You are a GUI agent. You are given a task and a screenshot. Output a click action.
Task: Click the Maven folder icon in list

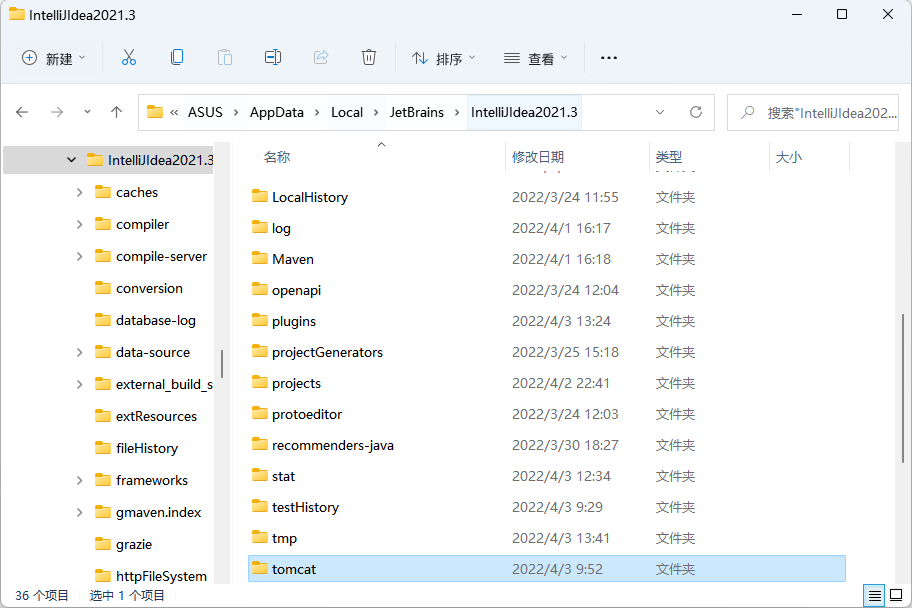pos(260,258)
